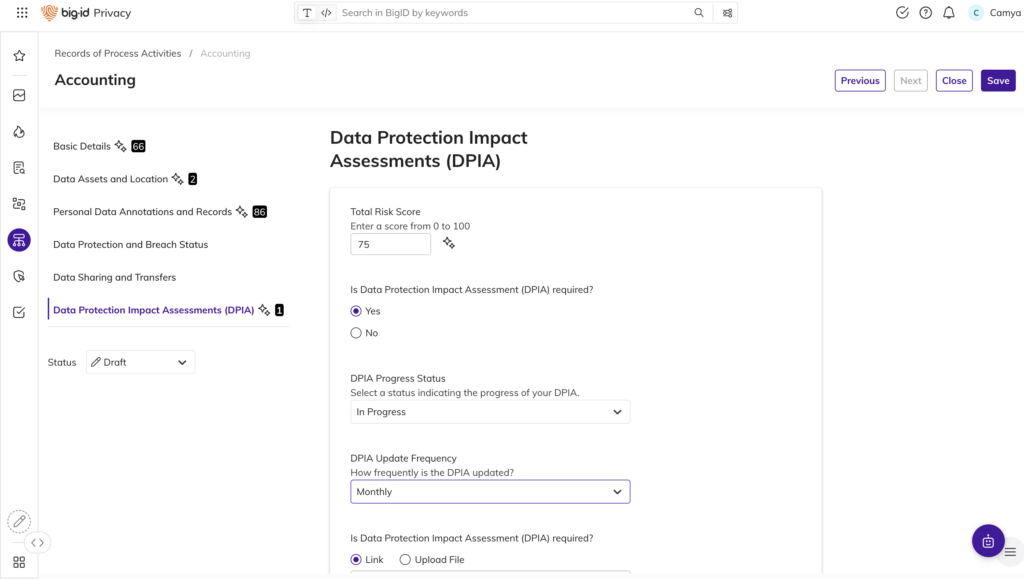Image resolution: width=1024 pixels, height=579 pixels.
Task: Go to Data Sharing and Transfers section
Action: pyautogui.click(x=114, y=277)
